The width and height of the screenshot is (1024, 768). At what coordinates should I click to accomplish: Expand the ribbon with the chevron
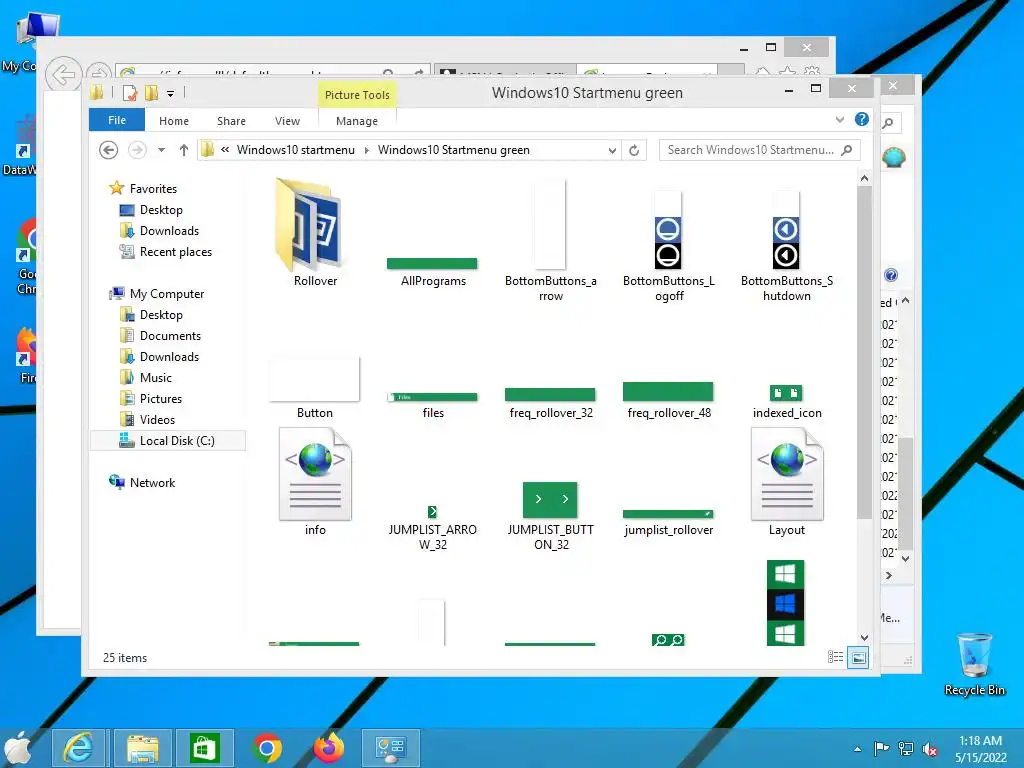(x=840, y=120)
